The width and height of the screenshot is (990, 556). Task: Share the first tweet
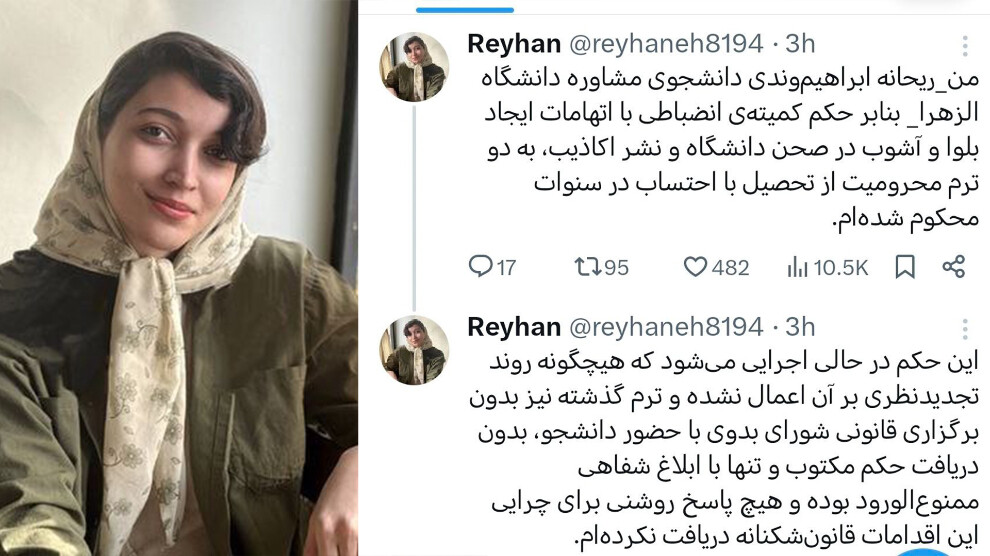[x=953, y=267]
